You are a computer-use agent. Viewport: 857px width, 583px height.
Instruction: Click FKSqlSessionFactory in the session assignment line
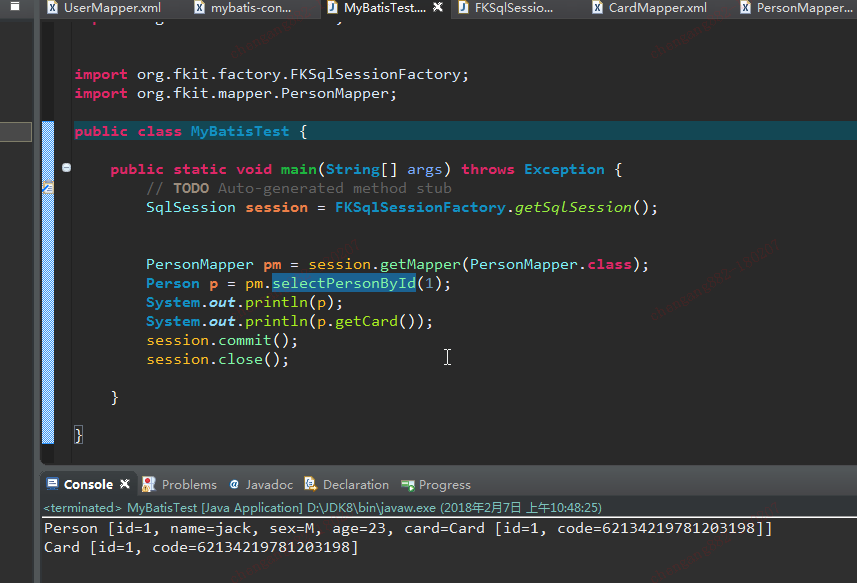[420, 207]
